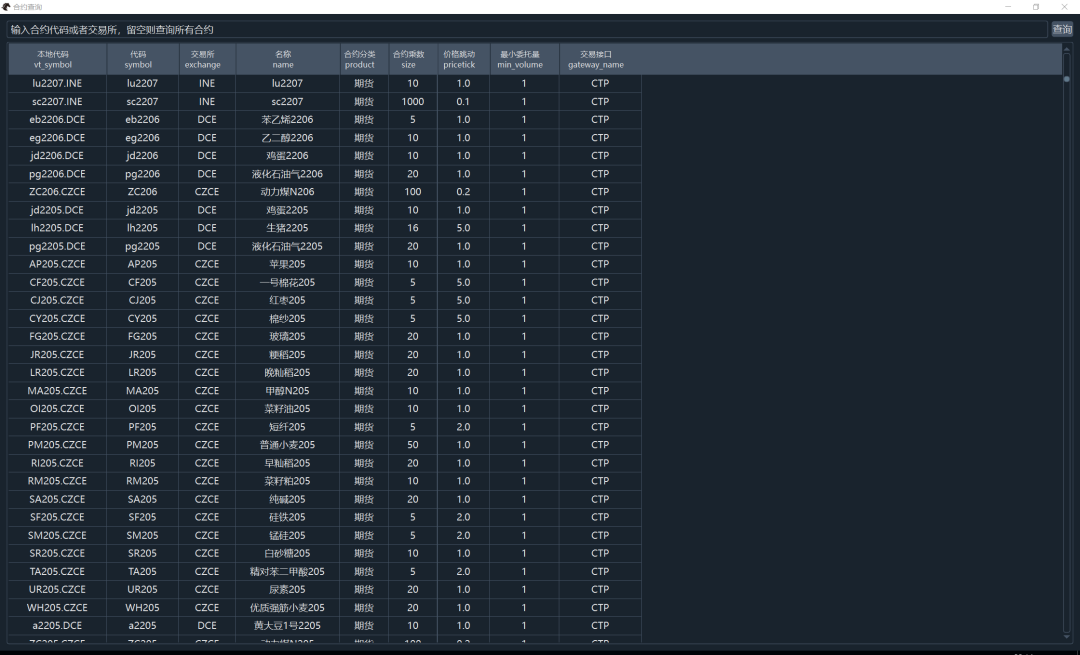Select cell TA205.CZCE
The width and height of the screenshot is (1080, 655).
(x=57, y=572)
